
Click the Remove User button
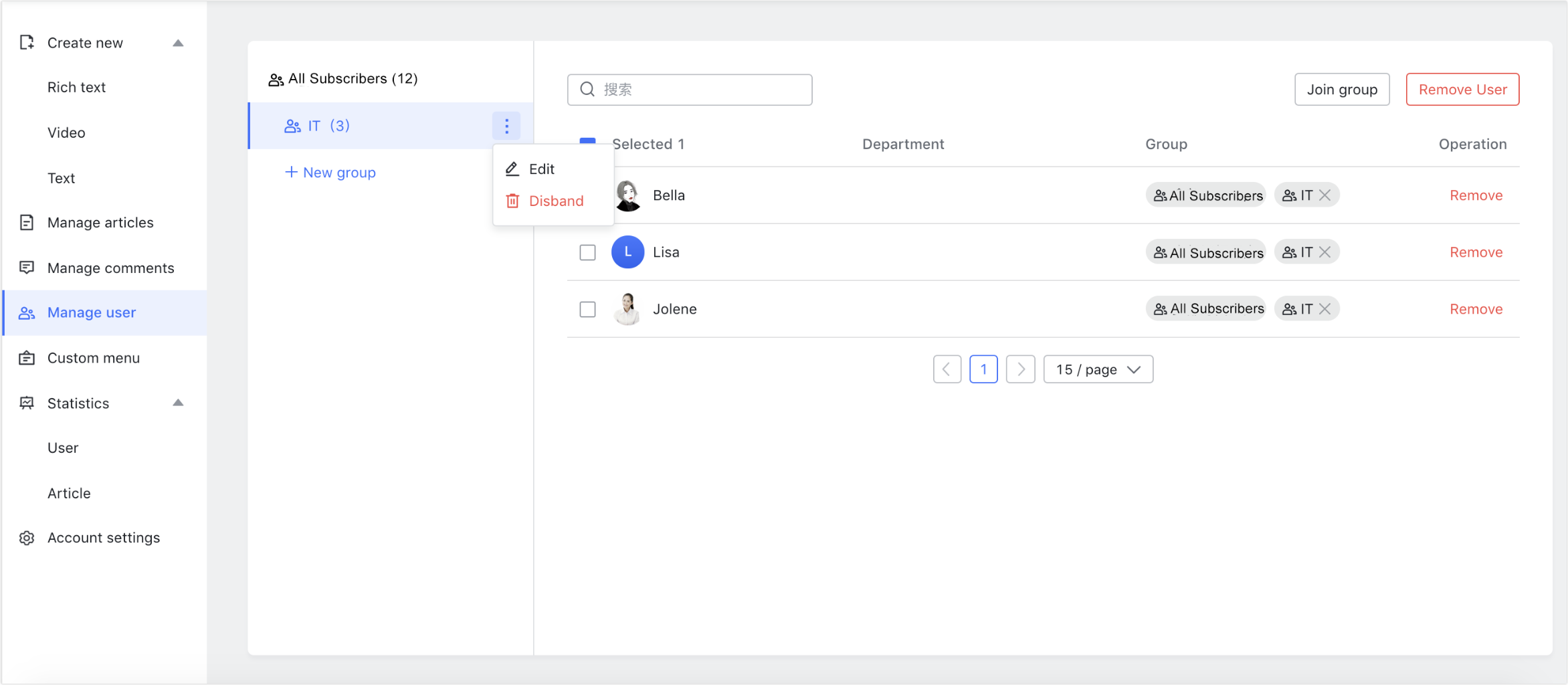tap(1462, 89)
